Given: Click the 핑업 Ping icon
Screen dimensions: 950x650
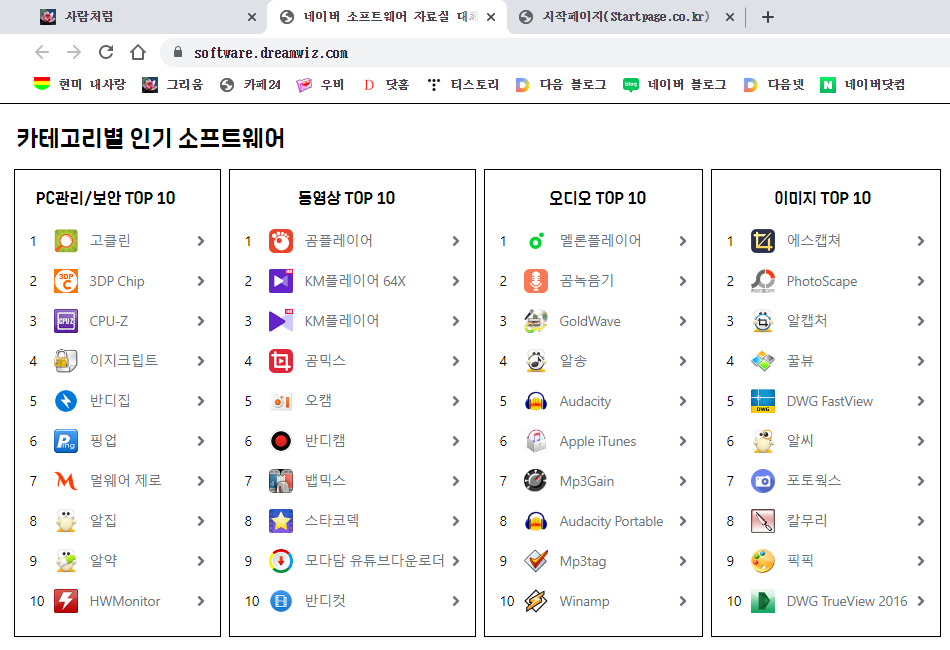Looking at the screenshot, I should point(65,441).
